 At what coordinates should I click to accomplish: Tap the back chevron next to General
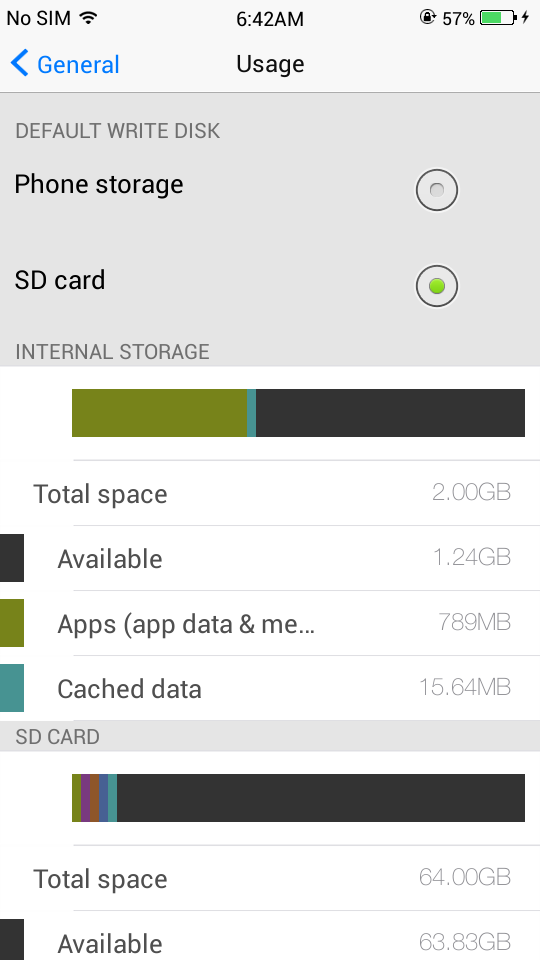tap(20, 64)
